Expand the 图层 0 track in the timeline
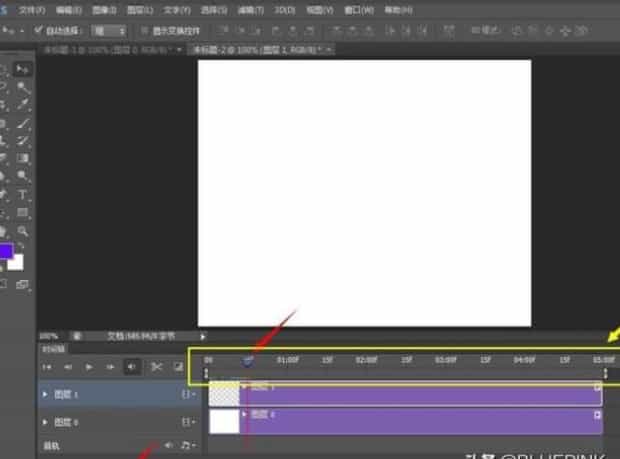Image resolution: width=620 pixels, height=459 pixels. (44, 422)
